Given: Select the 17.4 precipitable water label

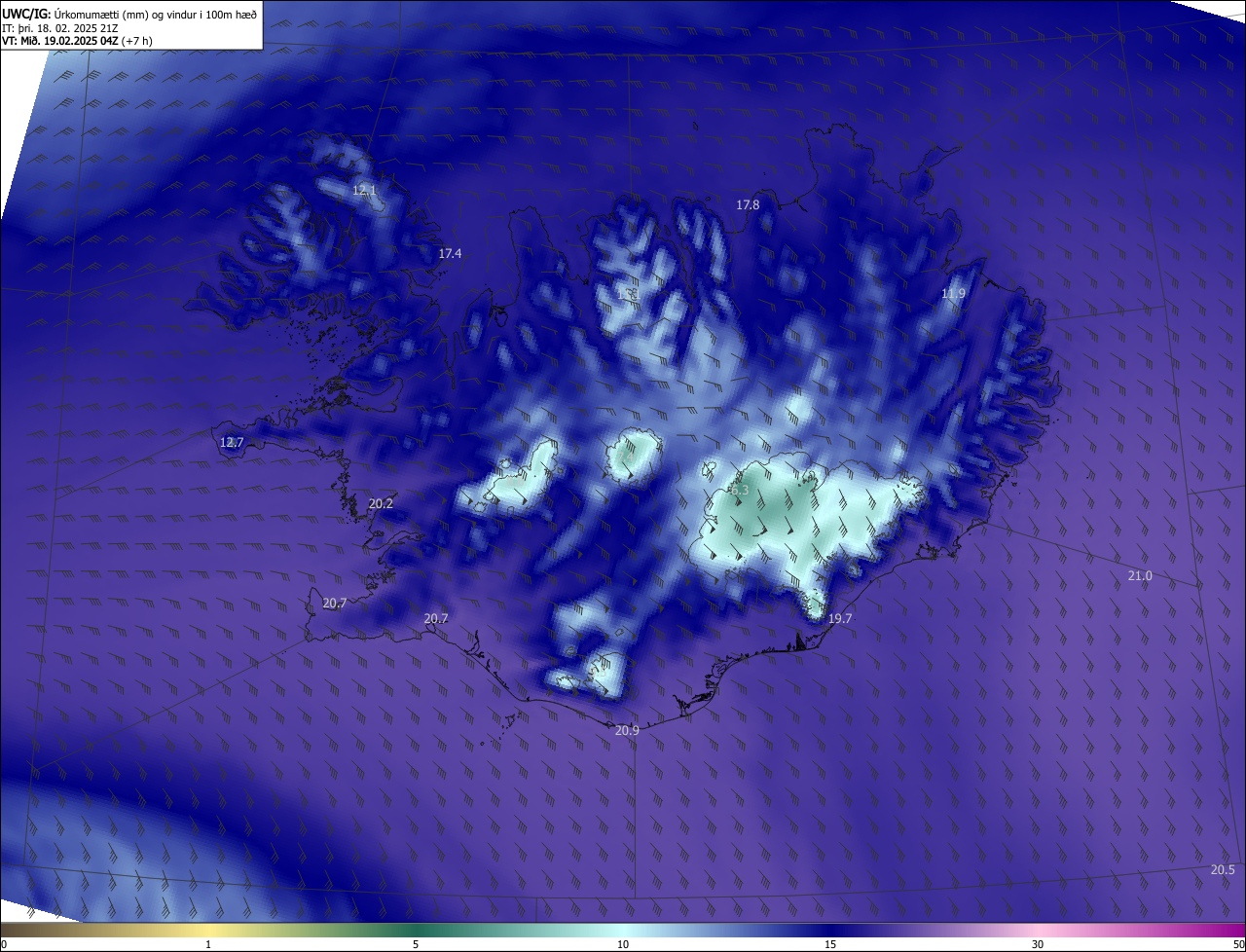Looking at the screenshot, I should [x=450, y=253].
